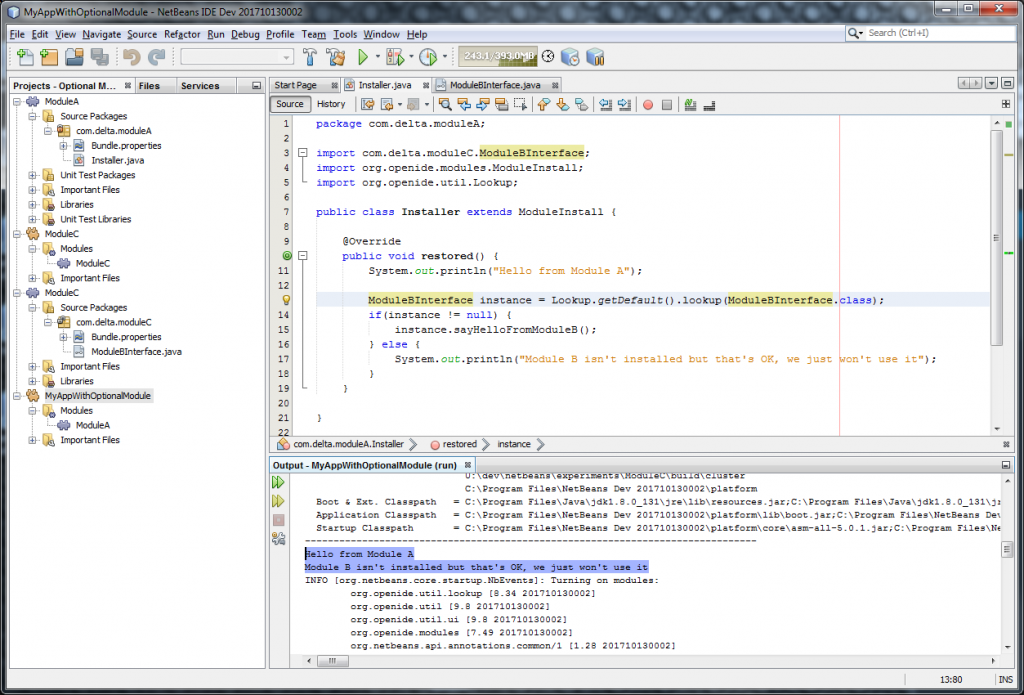Viewport: 1024px width, 695px height.
Task: Collapse the MyAppWithOptionalModule project node
Action: tap(17, 396)
